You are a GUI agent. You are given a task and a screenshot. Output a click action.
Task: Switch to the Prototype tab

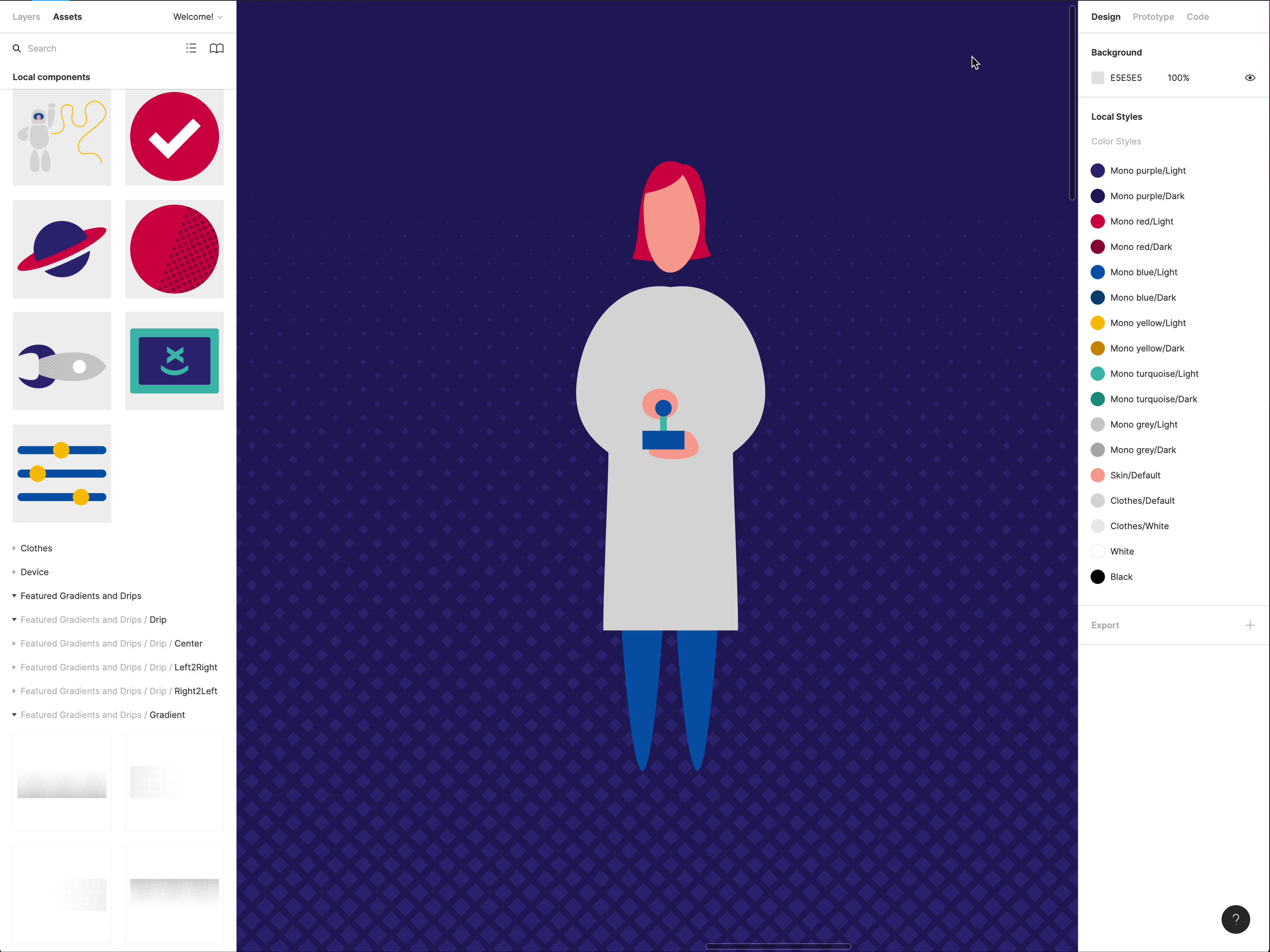pos(1153,17)
